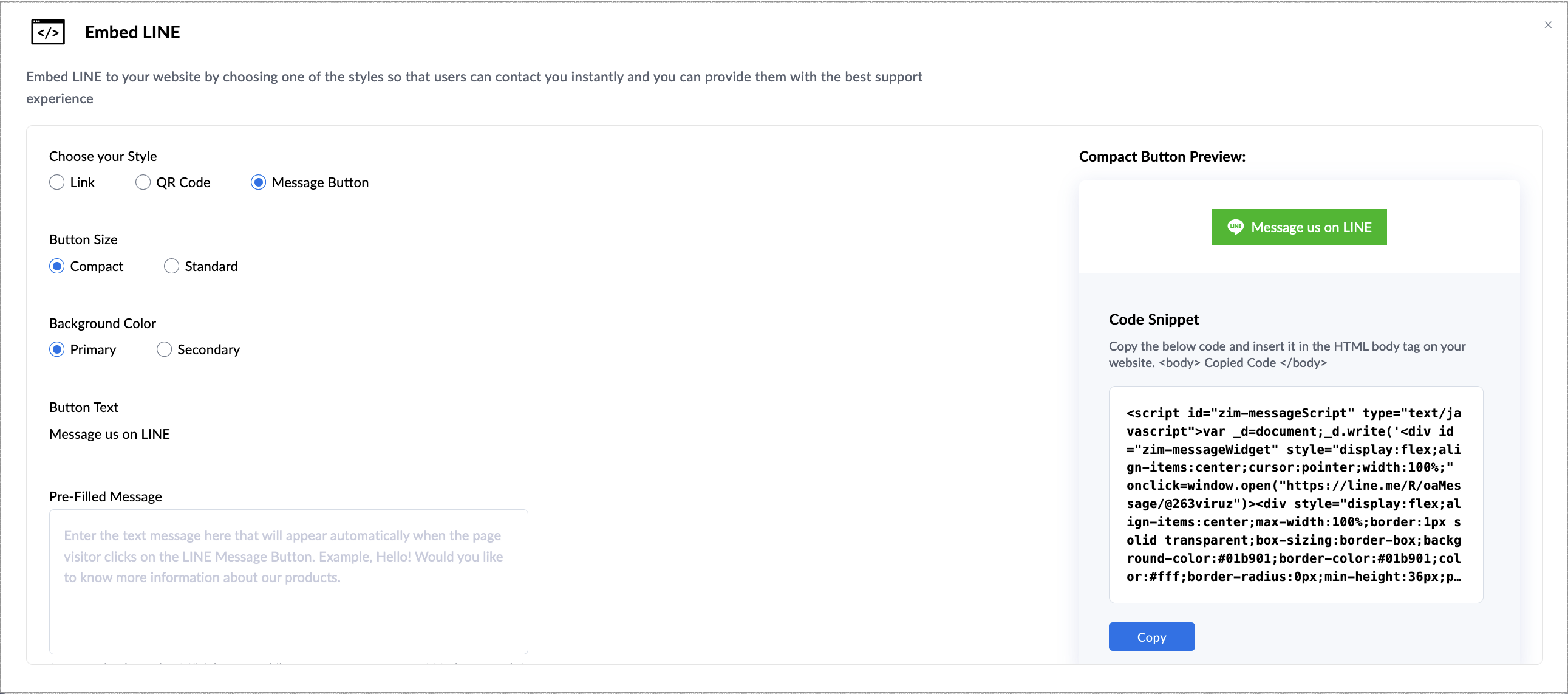Switch button size to Standard

coord(172,266)
